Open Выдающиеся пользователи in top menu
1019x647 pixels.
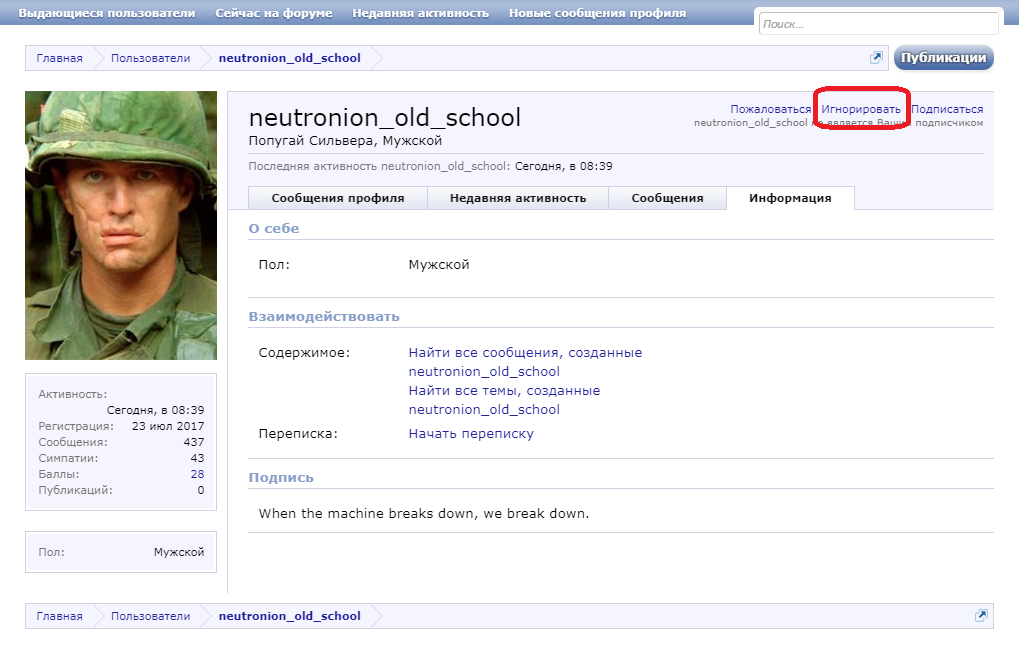(107, 13)
